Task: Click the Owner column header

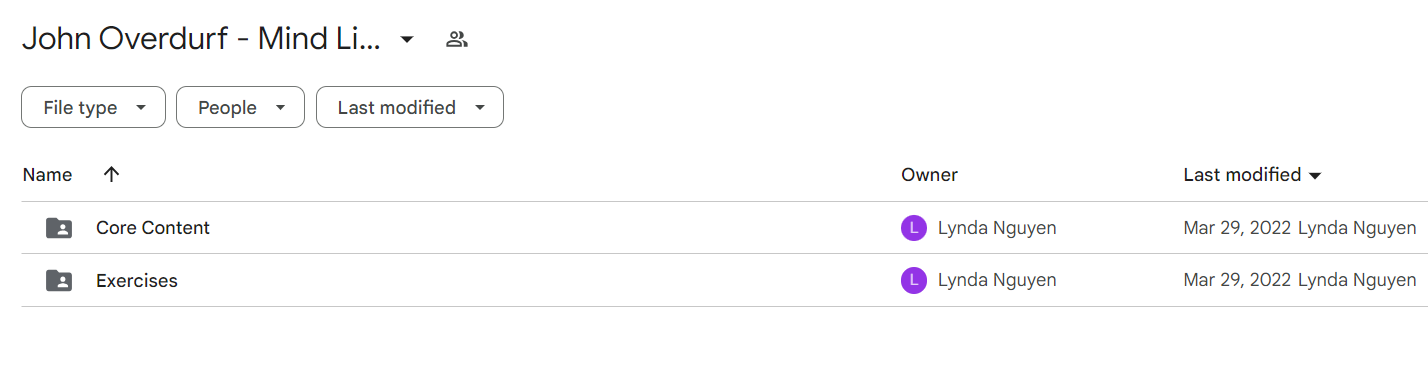Action: pos(929,175)
